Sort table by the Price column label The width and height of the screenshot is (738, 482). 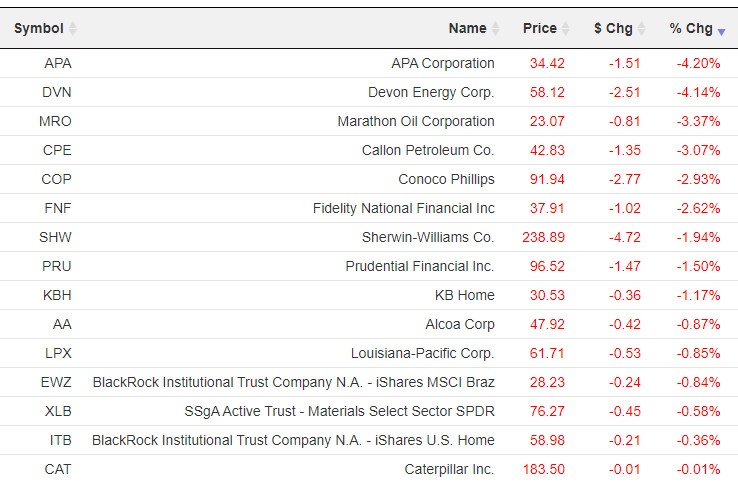click(x=539, y=29)
